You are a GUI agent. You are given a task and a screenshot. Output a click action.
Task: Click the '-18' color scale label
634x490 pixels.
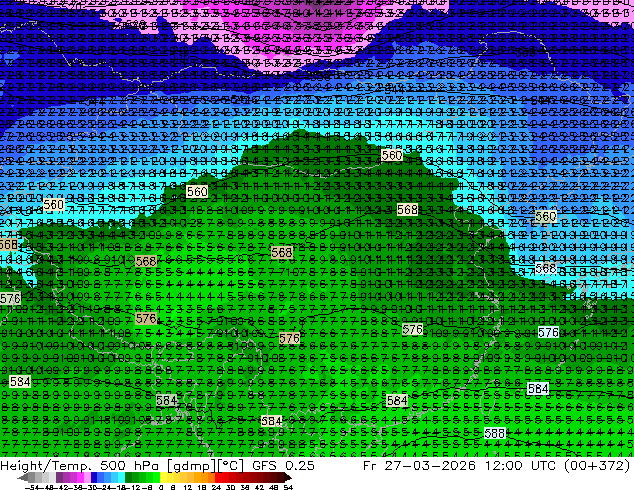(x=119, y=488)
